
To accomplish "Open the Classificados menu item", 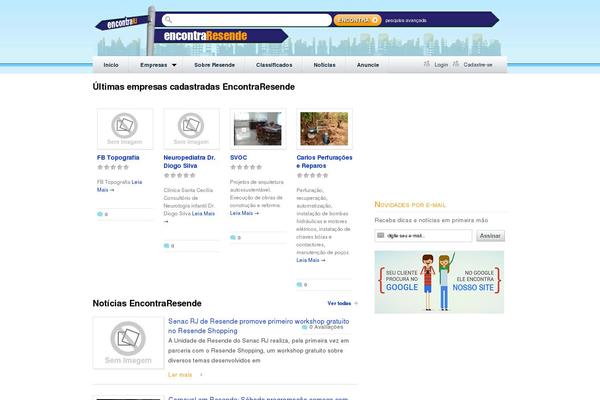I will point(274,65).
